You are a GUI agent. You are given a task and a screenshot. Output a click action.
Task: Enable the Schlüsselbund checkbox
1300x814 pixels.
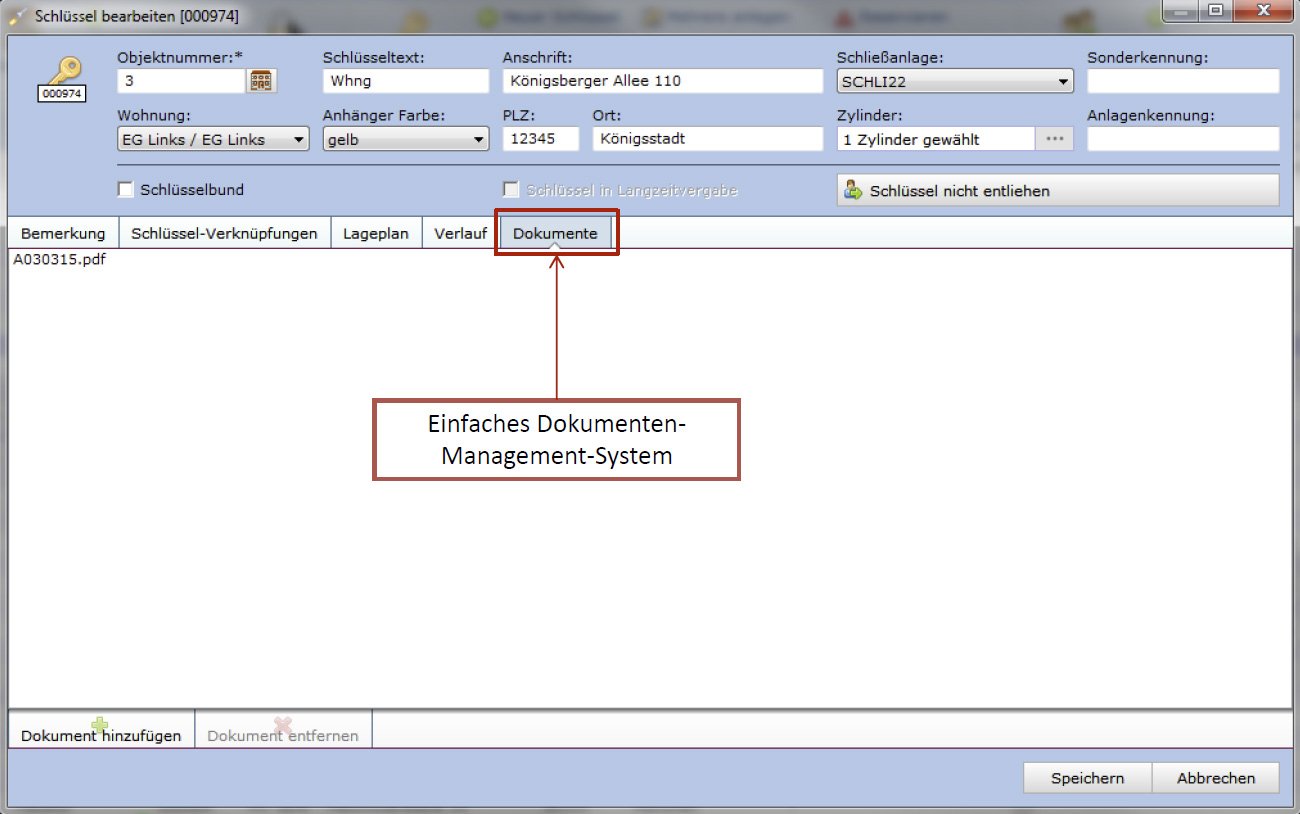click(x=125, y=189)
